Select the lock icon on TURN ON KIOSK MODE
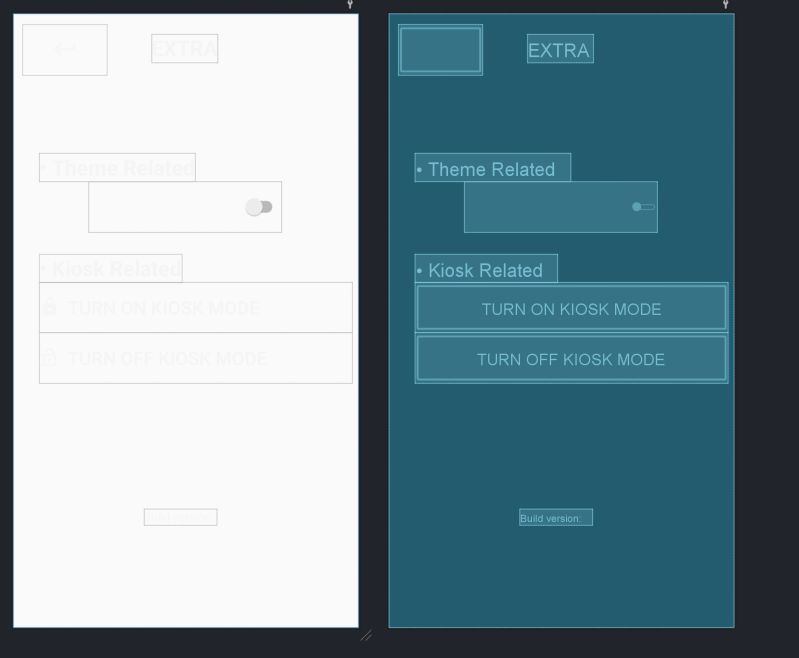The height and width of the screenshot is (658, 799). (49, 307)
